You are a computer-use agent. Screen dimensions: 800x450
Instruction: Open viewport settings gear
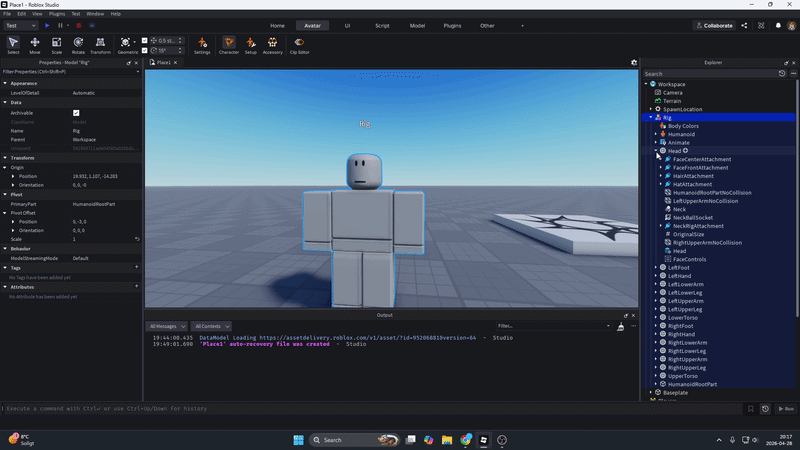pyautogui.click(x=634, y=62)
